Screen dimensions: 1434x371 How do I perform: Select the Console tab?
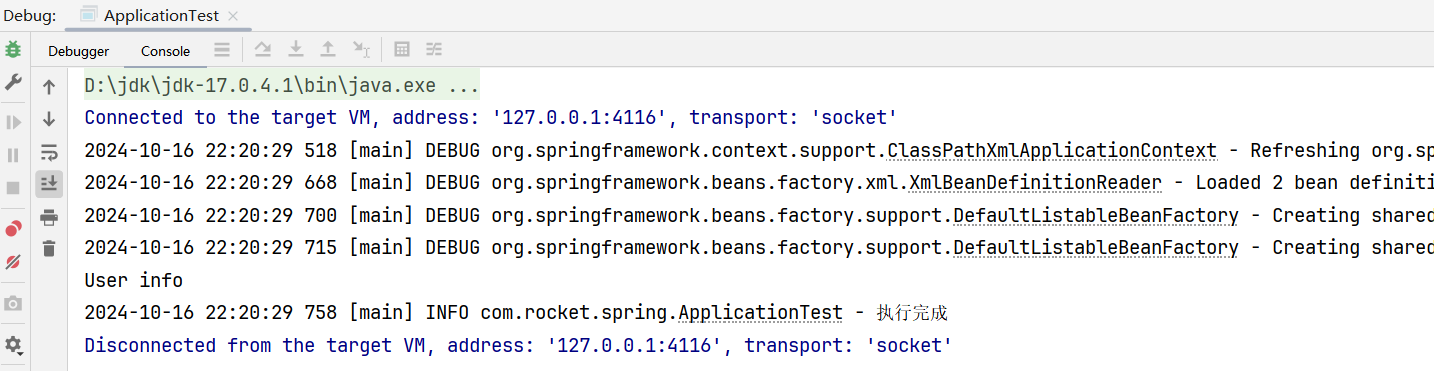pyautogui.click(x=165, y=51)
